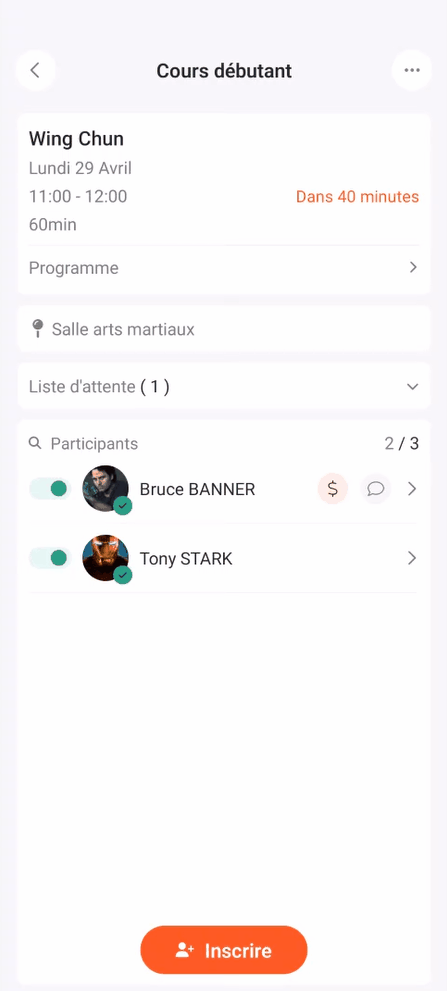
Task: Tap the Programme label
Action: pyautogui.click(x=73, y=268)
